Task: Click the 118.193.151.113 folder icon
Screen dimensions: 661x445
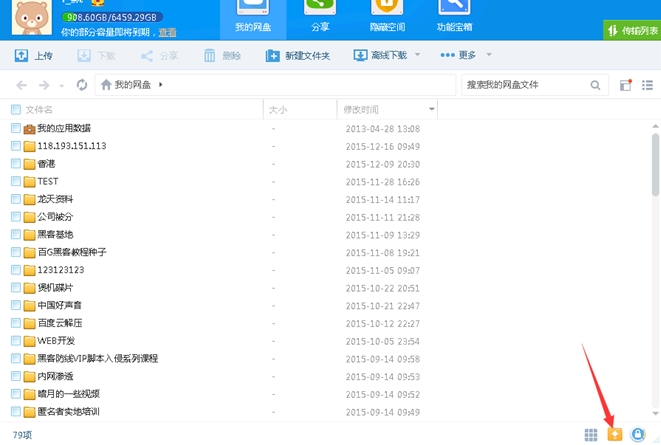Action: [30, 146]
